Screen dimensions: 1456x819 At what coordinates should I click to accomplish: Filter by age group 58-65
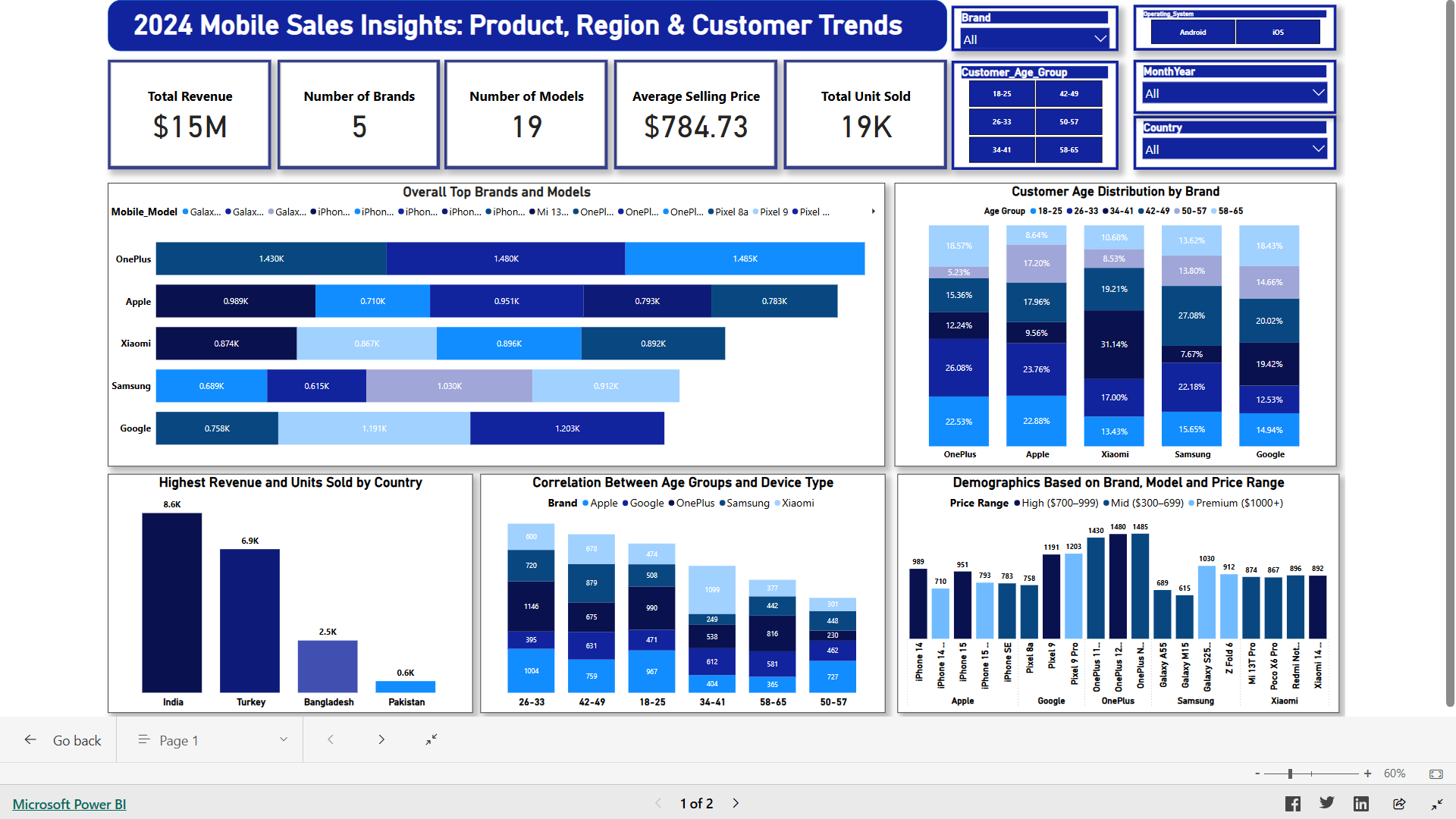pos(1069,150)
